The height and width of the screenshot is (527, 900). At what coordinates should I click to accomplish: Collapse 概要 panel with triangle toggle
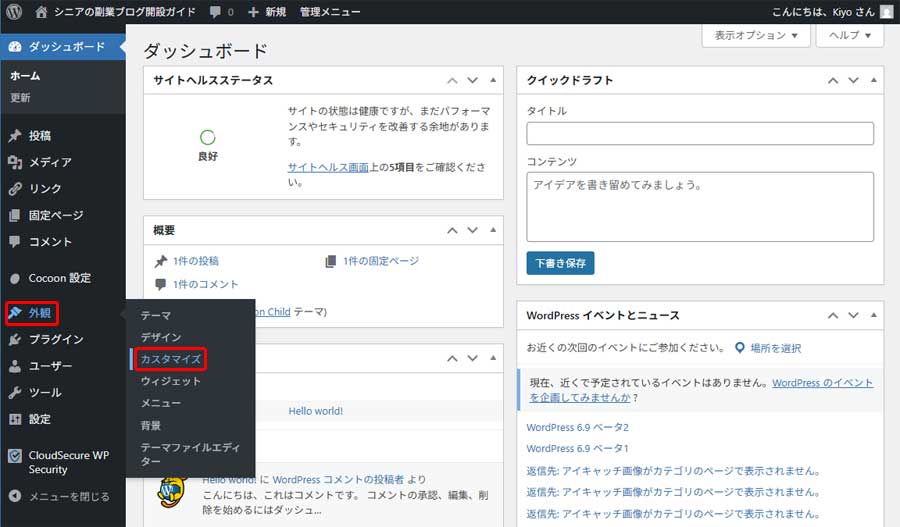tap(493, 230)
